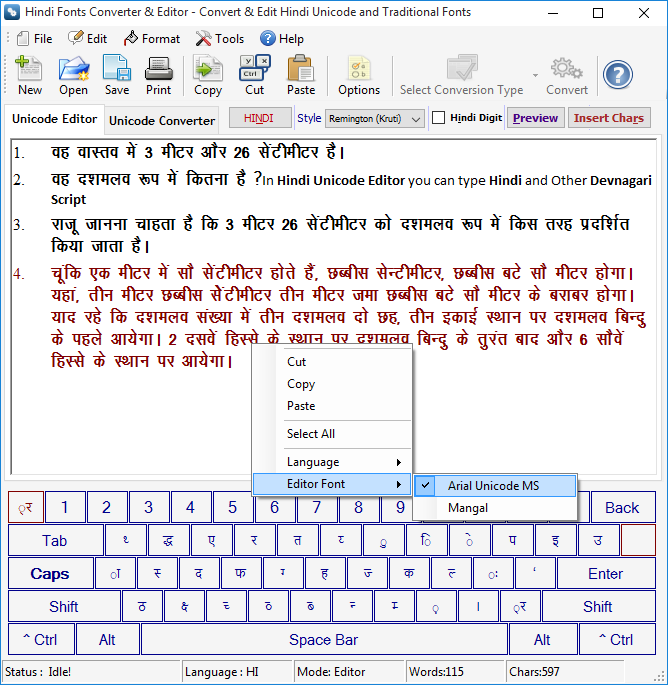668x685 pixels.
Task: Toggle the Caps key on keyboard
Action: point(50,573)
